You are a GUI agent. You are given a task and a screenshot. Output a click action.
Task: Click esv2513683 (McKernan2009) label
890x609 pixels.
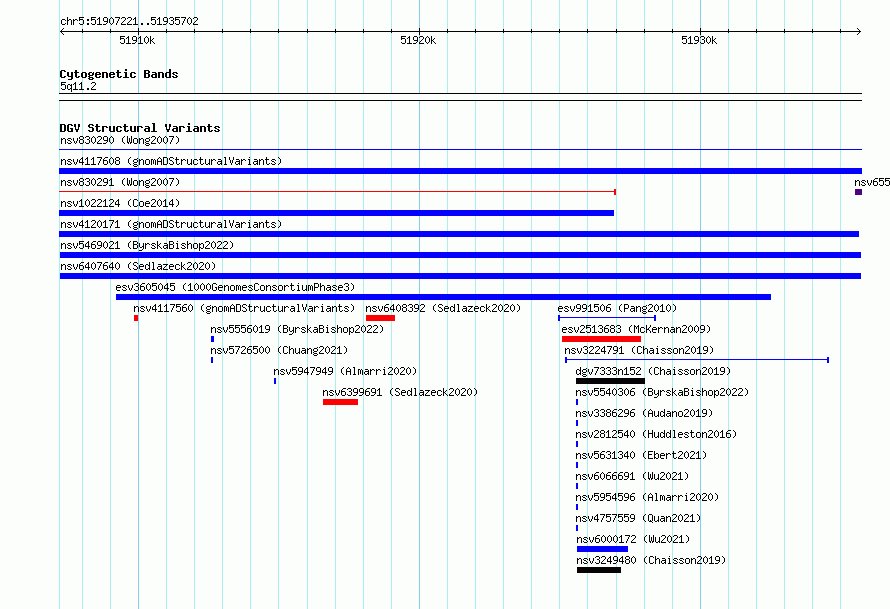pos(636,329)
